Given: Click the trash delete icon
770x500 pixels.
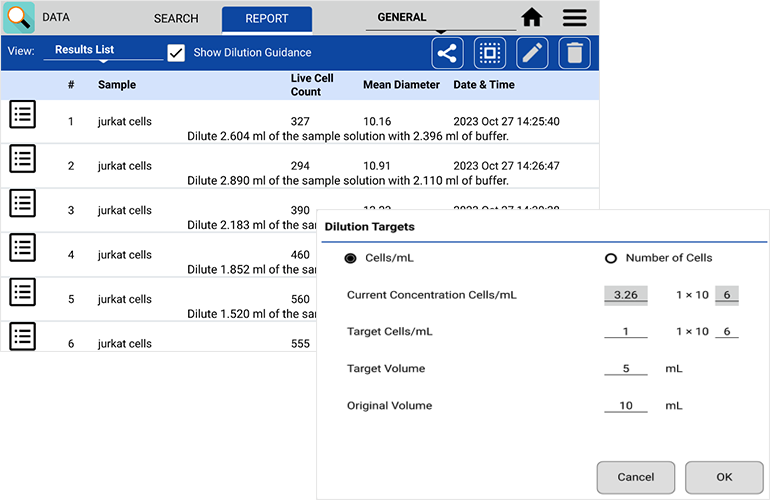Looking at the screenshot, I should click(x=573, y=53).
